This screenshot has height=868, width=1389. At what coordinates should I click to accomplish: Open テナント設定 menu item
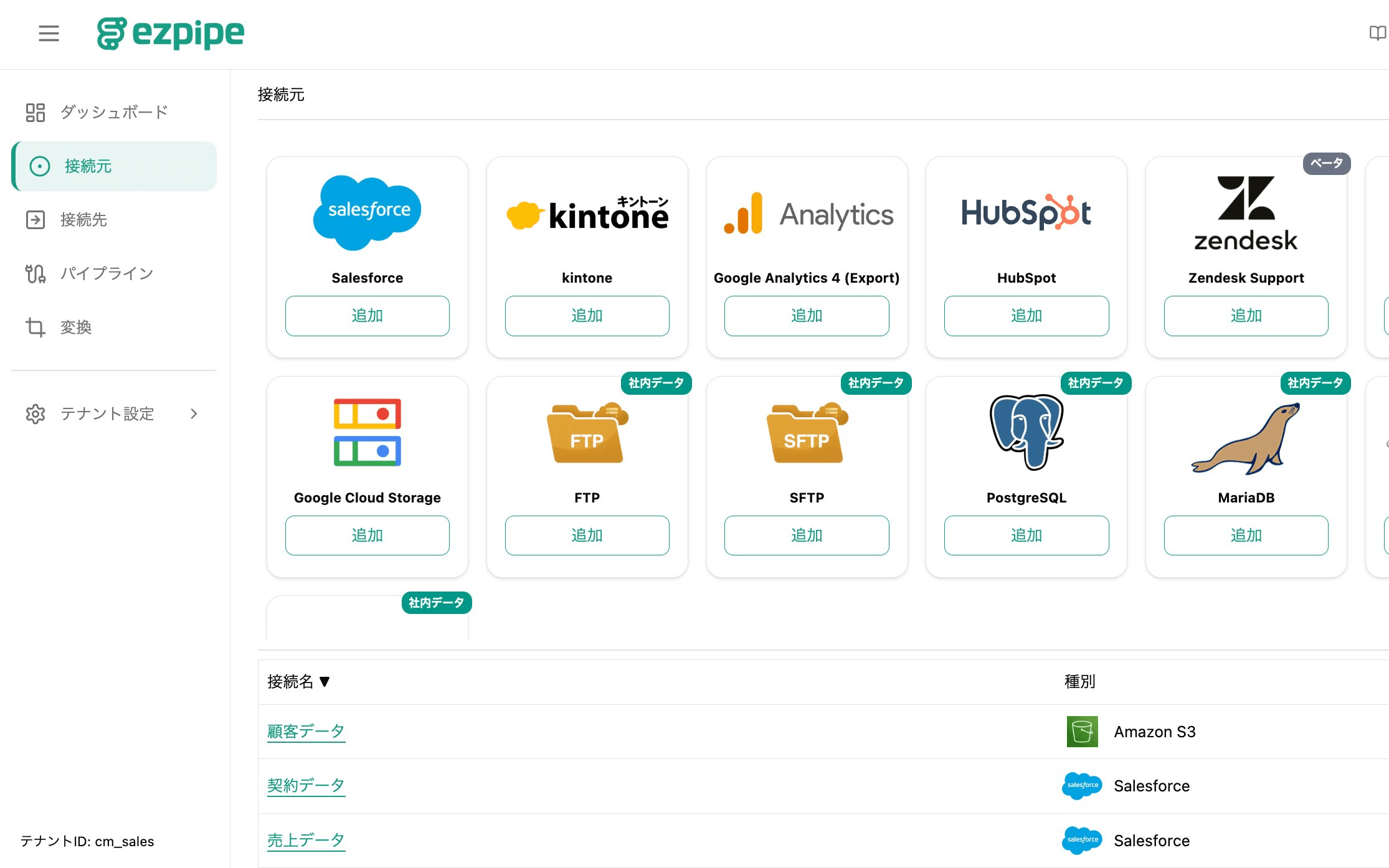(x=114, y=414)
